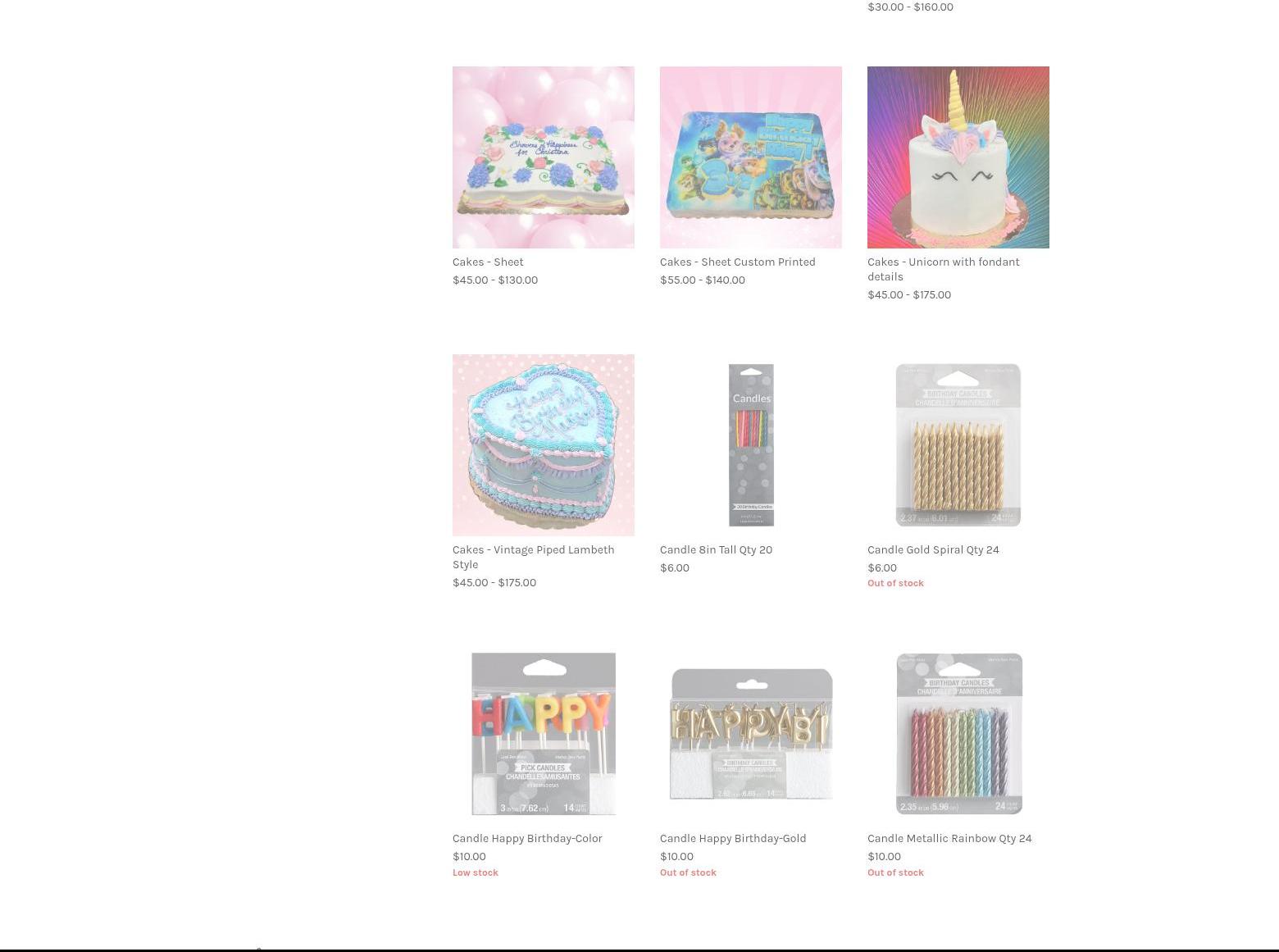Viewport: 1279px width, 952px height.
Task: Click the $45.00 - $130.00 sheet cake price
Action: point(495,280)
